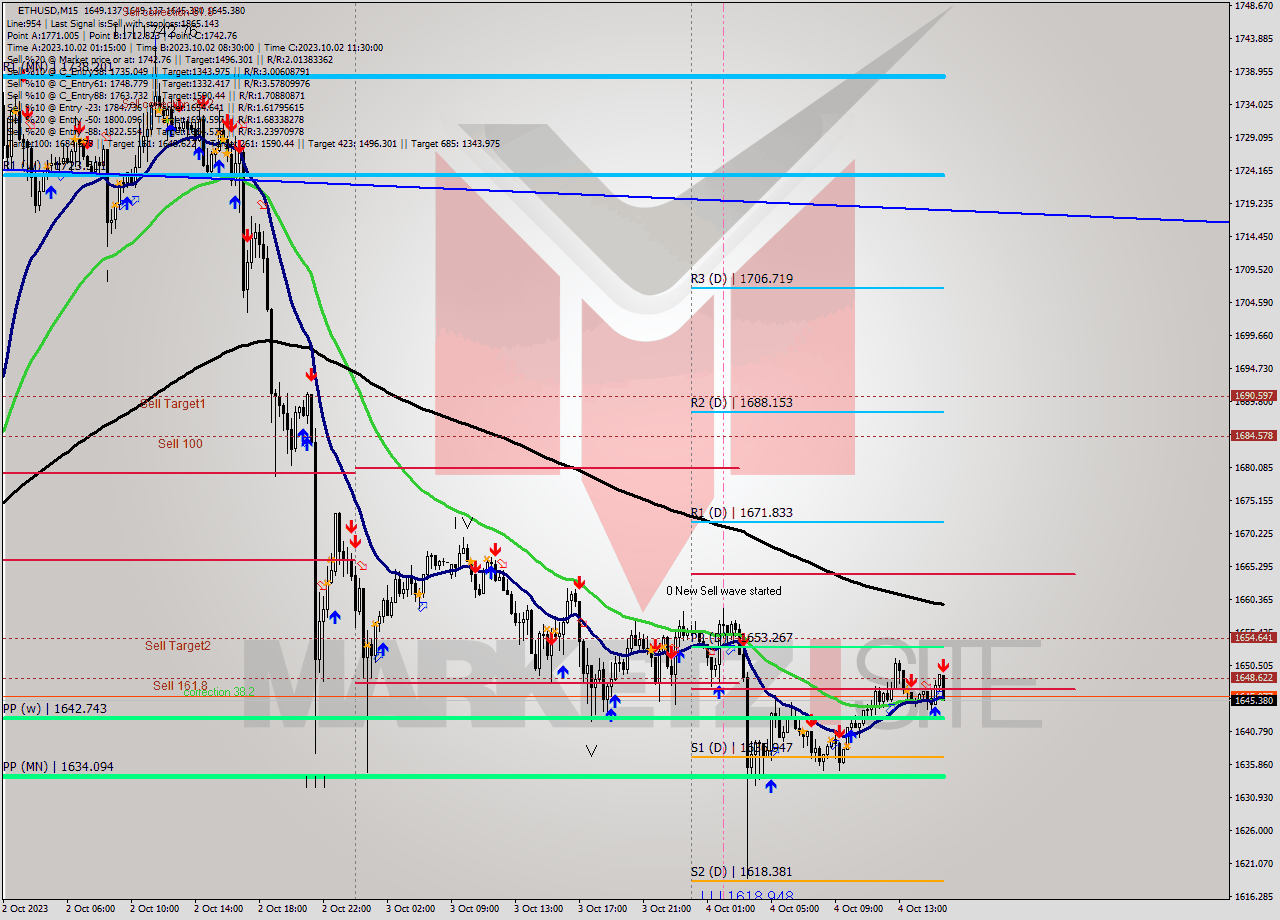The image size is (1280, 920).
Task: Click the 'R1 (D) | 1671.833' pivot label
Action: (741, 513)
